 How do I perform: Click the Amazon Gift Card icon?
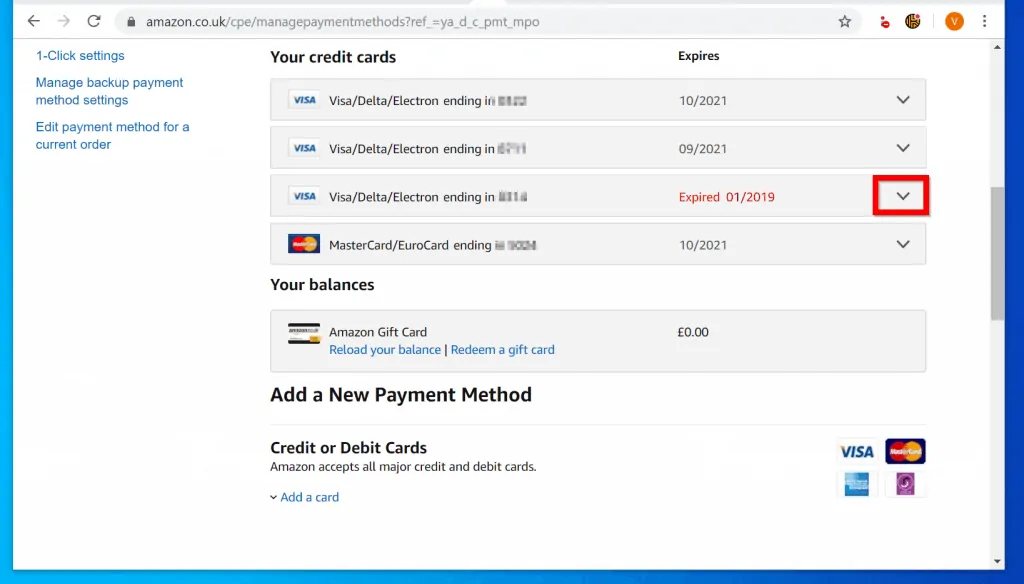[303, 333]
